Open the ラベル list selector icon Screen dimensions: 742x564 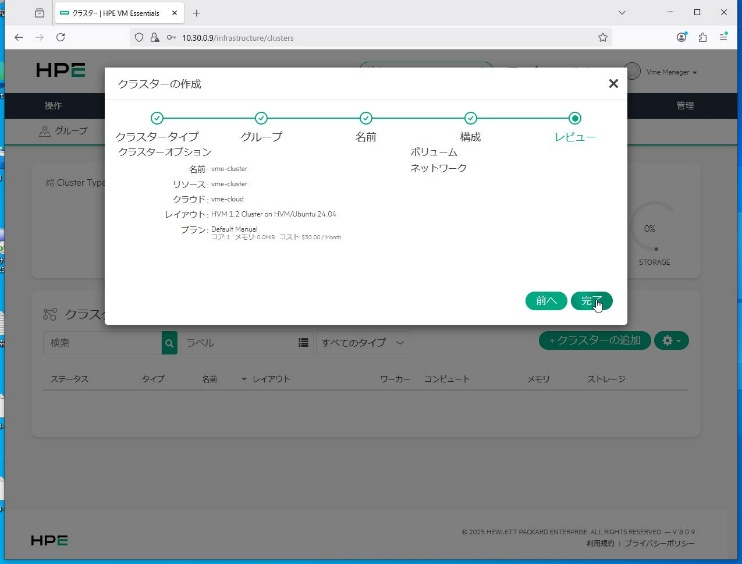[303, 343]
